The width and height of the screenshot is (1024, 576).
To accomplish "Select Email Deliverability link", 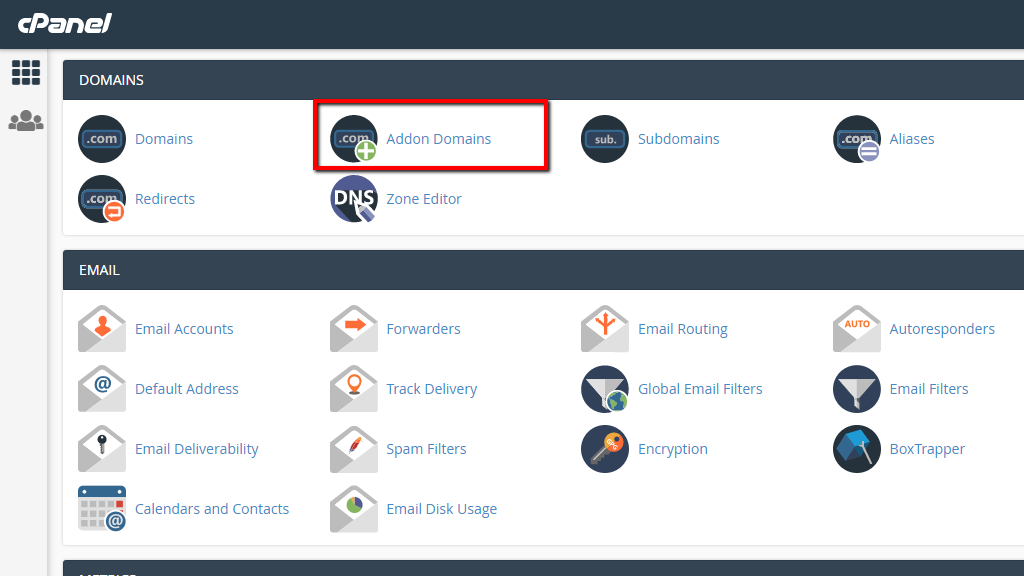I will coord(197,449).
